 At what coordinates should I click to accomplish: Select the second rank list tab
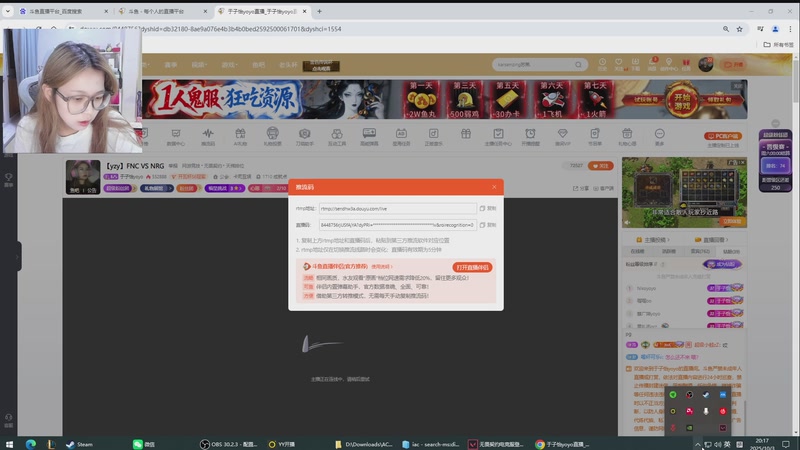pyautogui.click(x=668, y=252)
